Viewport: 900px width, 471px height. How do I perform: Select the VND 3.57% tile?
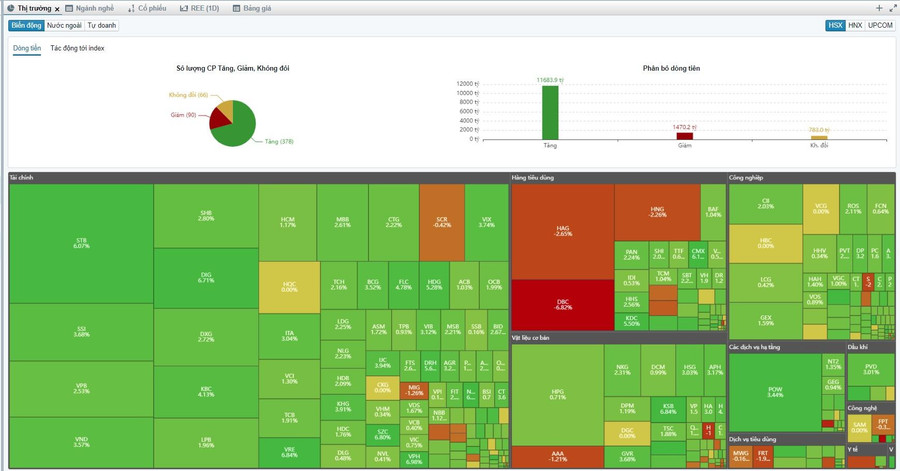coord(81,442)
